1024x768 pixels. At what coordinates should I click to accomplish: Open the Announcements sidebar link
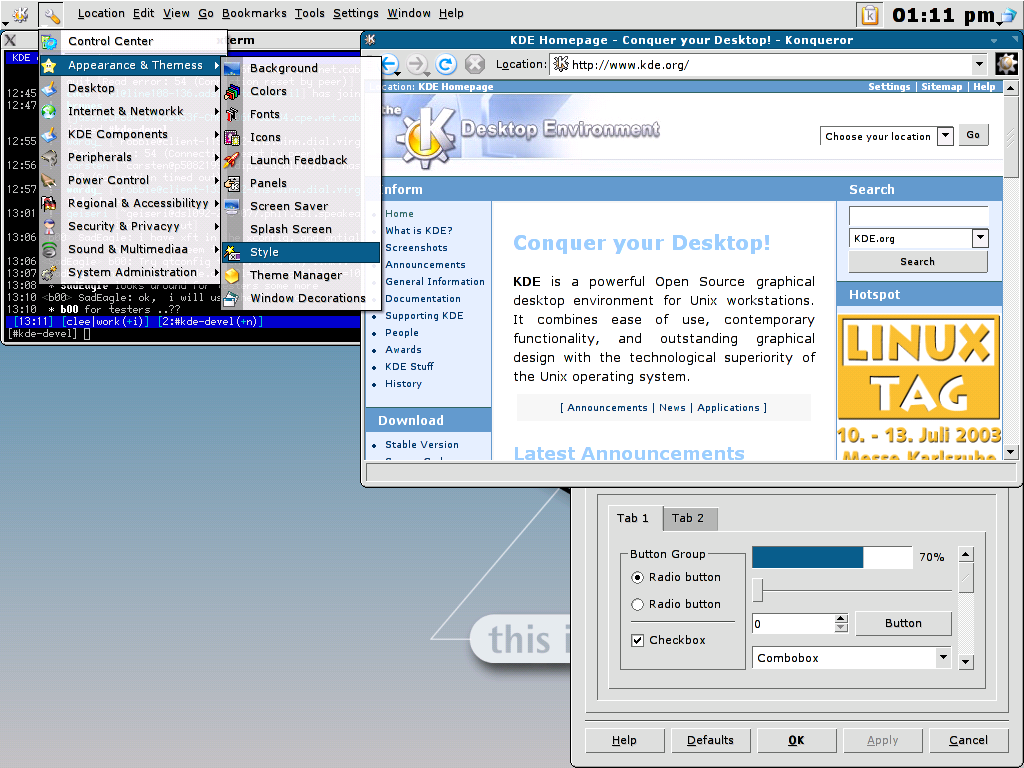pos(425,265)
